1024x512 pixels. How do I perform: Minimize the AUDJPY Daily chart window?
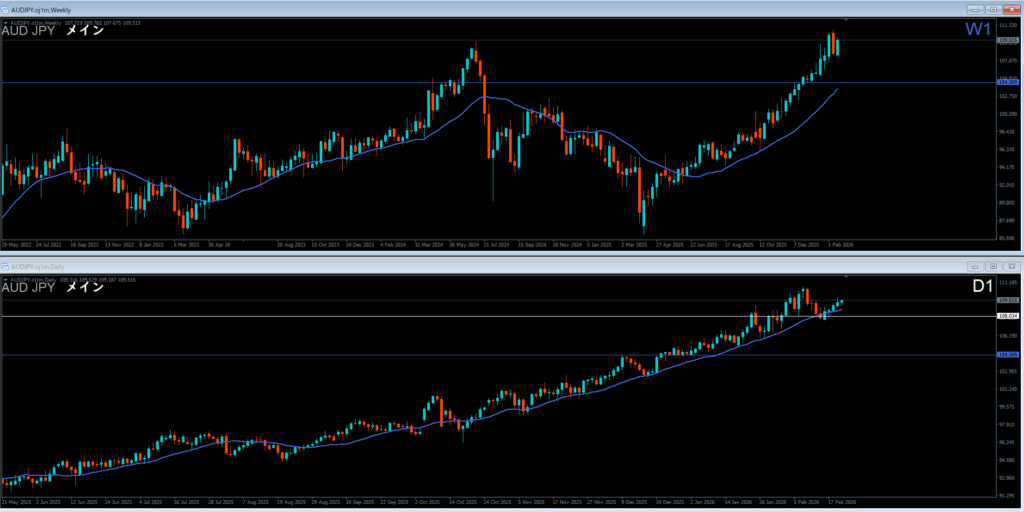pos(977,267)
